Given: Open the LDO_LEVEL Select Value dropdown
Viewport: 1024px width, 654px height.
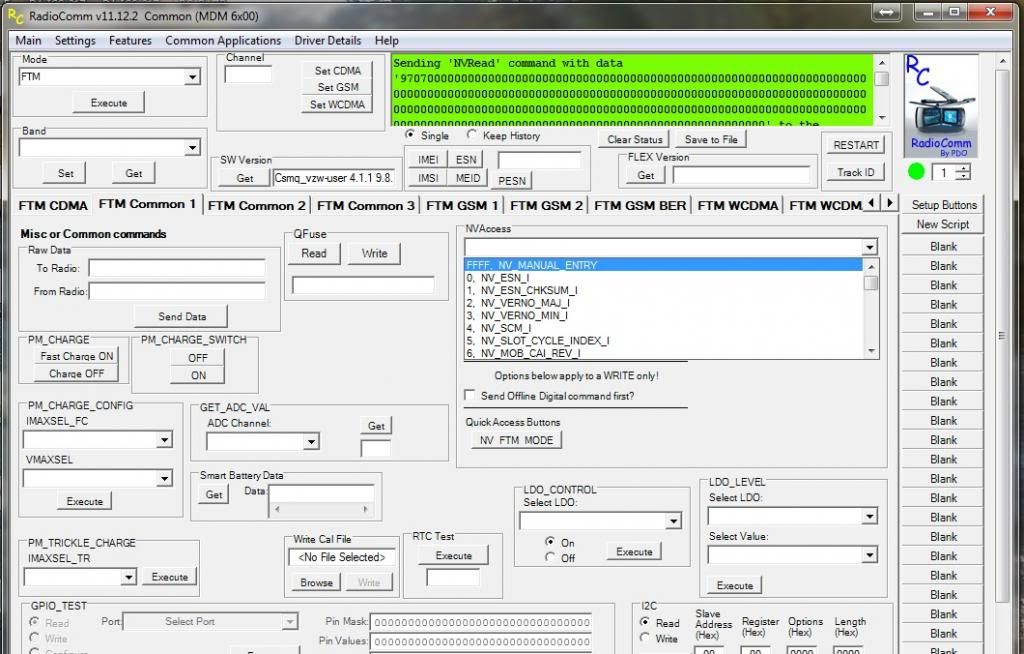Looking at the screenshot, I should coord(869,555).
